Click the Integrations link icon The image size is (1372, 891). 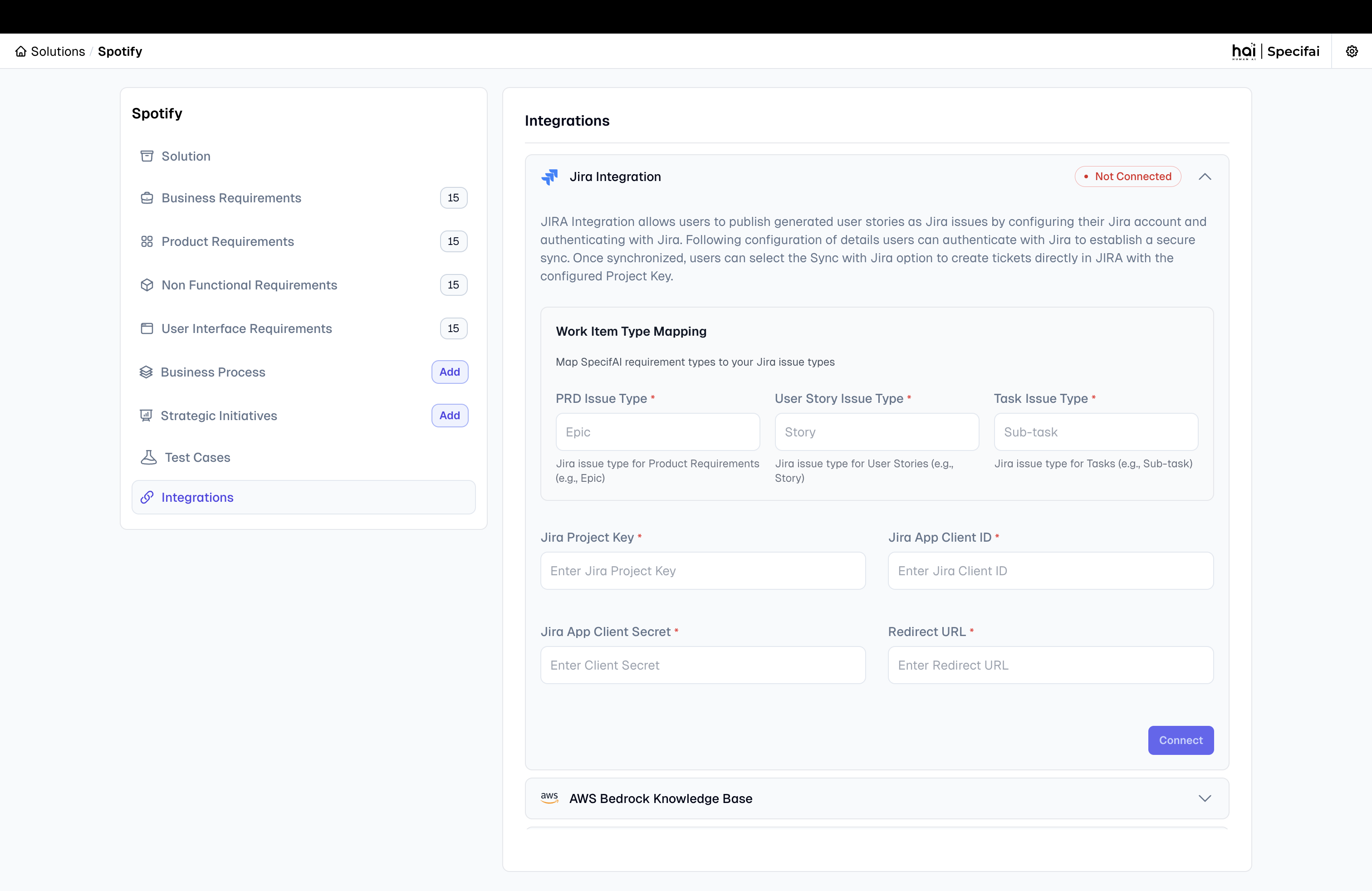(147, 497)
